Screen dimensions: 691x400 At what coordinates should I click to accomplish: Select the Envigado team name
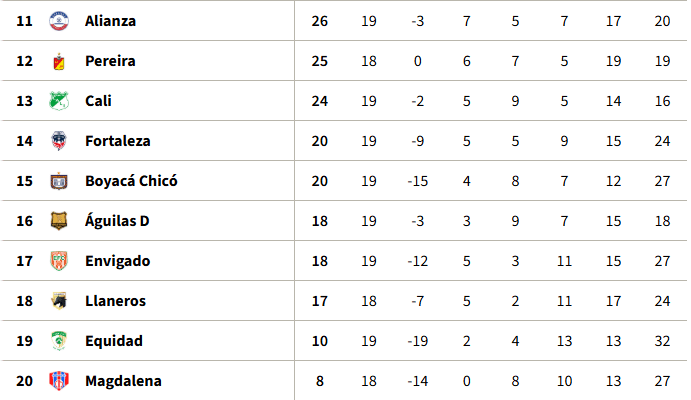tap(118, 261)
